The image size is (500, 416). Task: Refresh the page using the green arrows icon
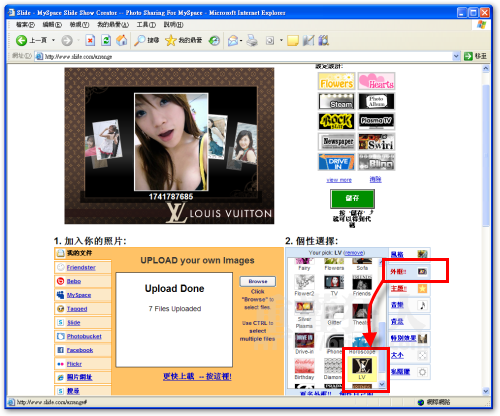point(106,41)
